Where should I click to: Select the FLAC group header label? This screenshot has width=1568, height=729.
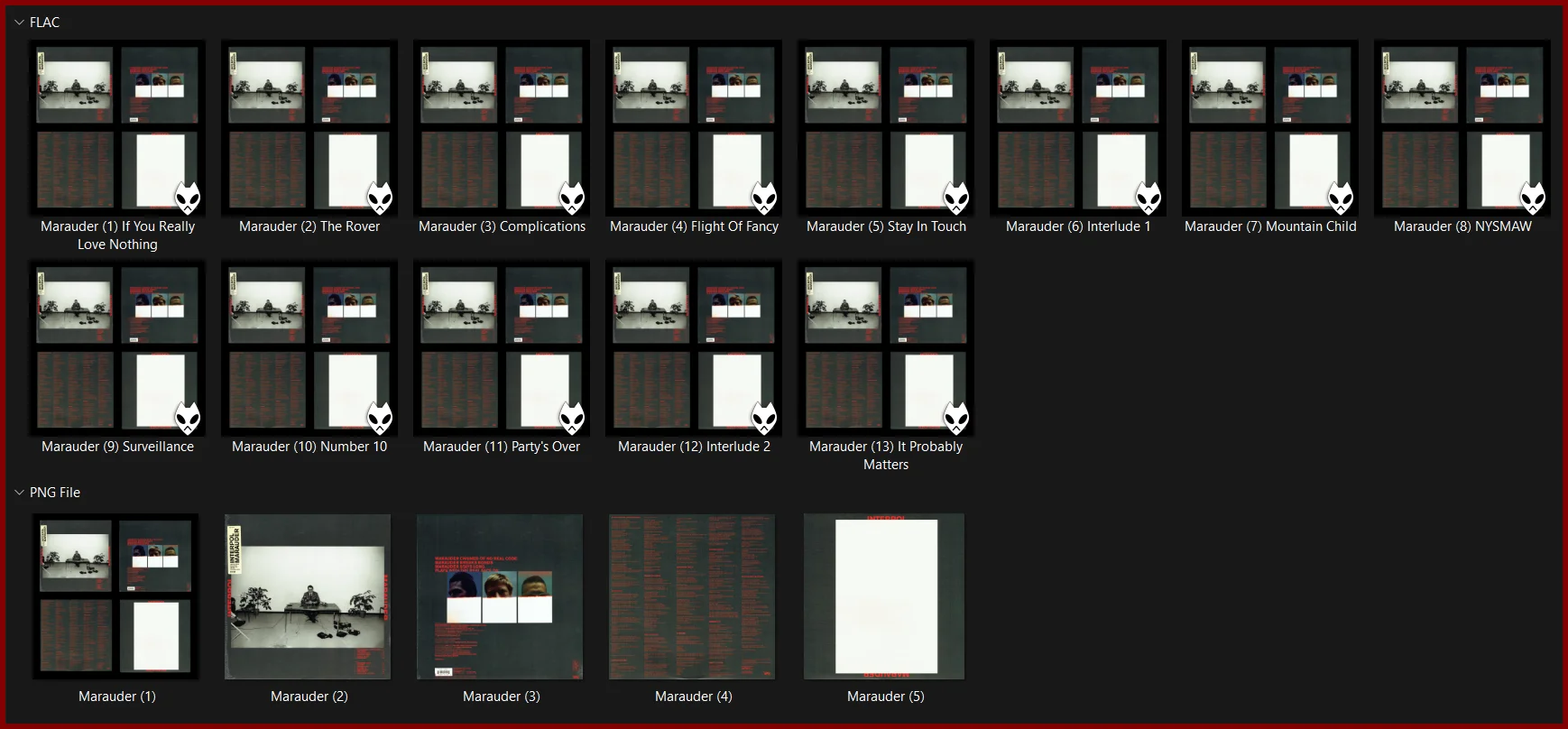point(44,23)
